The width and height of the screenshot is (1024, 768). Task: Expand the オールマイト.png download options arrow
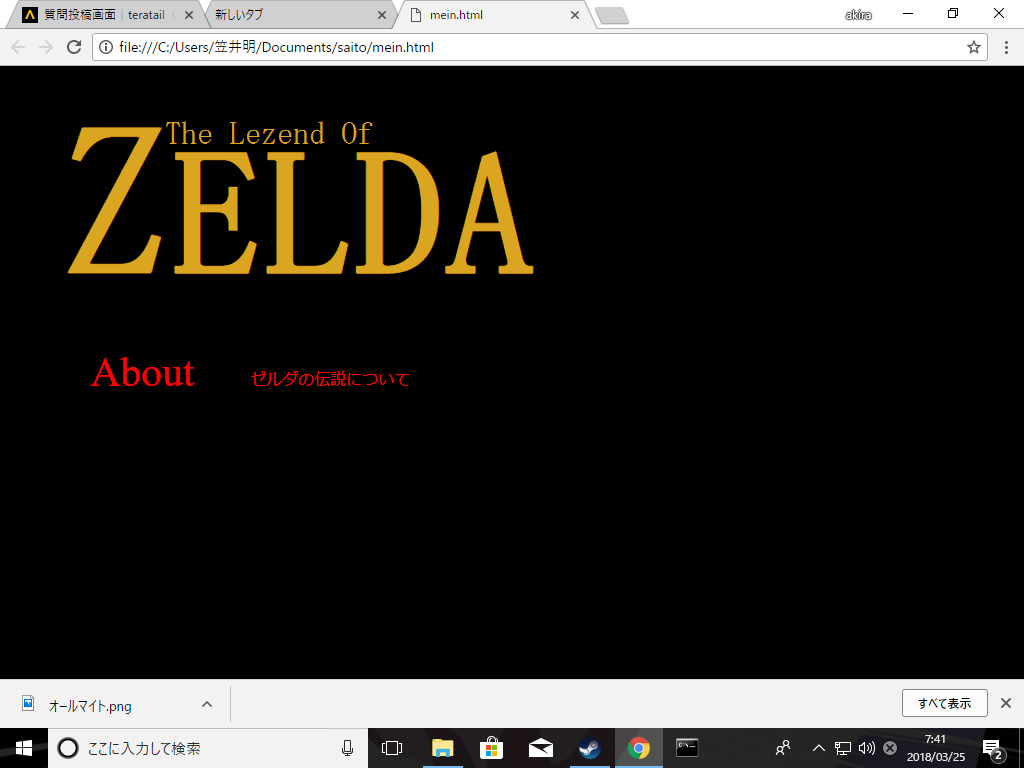[x=206, y=704]
